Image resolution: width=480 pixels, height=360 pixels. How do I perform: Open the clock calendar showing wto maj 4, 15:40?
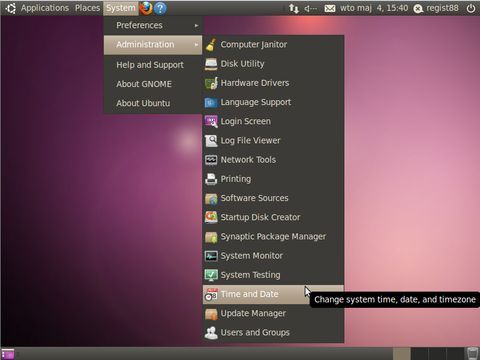pyautogui.click(x=374, y=8)
